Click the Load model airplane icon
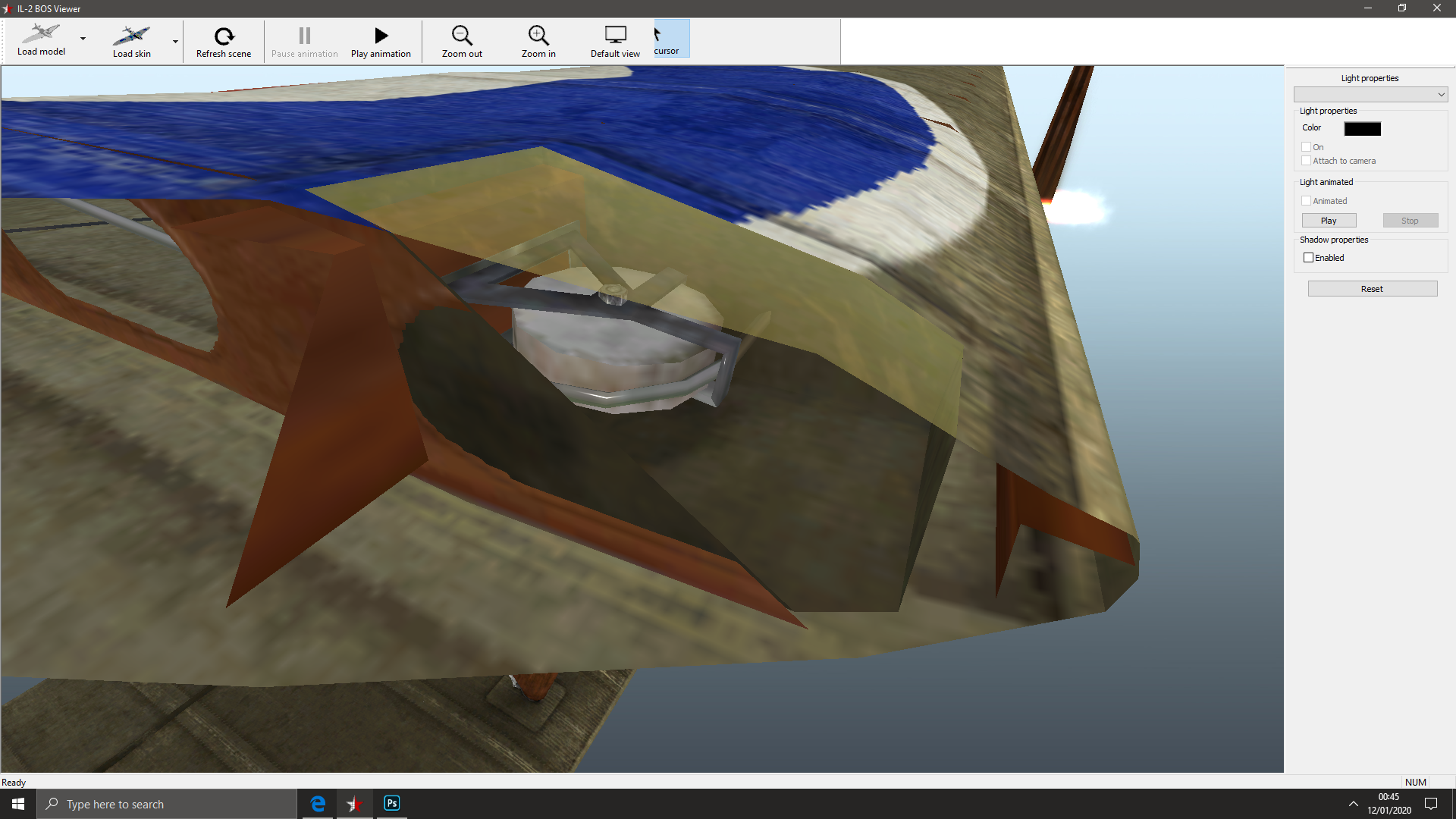 41,33
